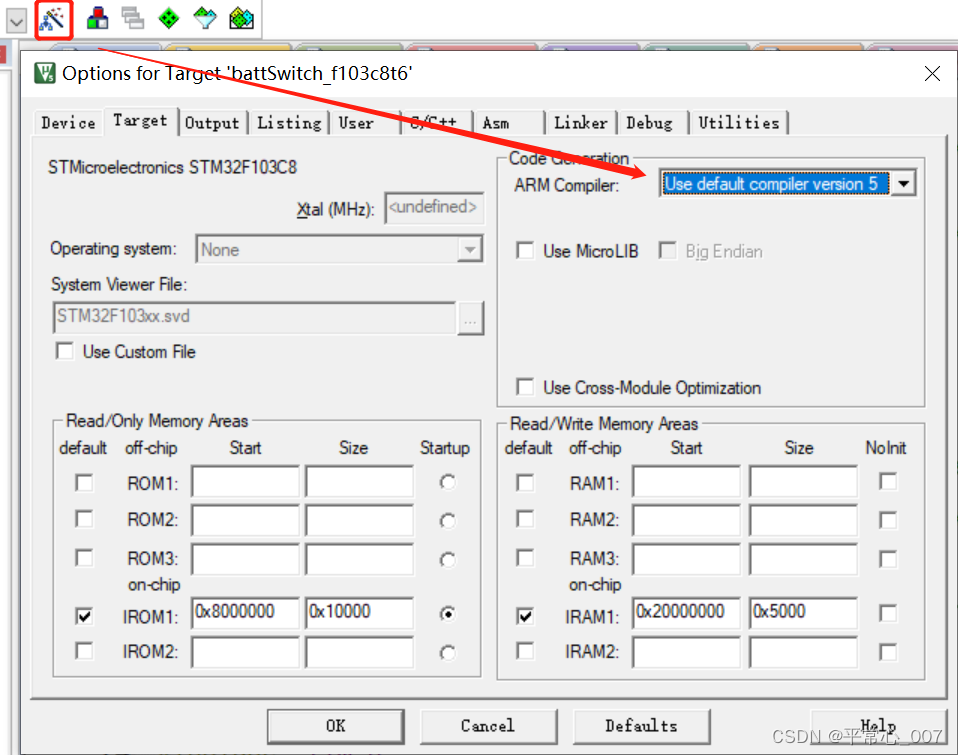
Task: Open Options for Target wand icon
Action: pos(53,19)
